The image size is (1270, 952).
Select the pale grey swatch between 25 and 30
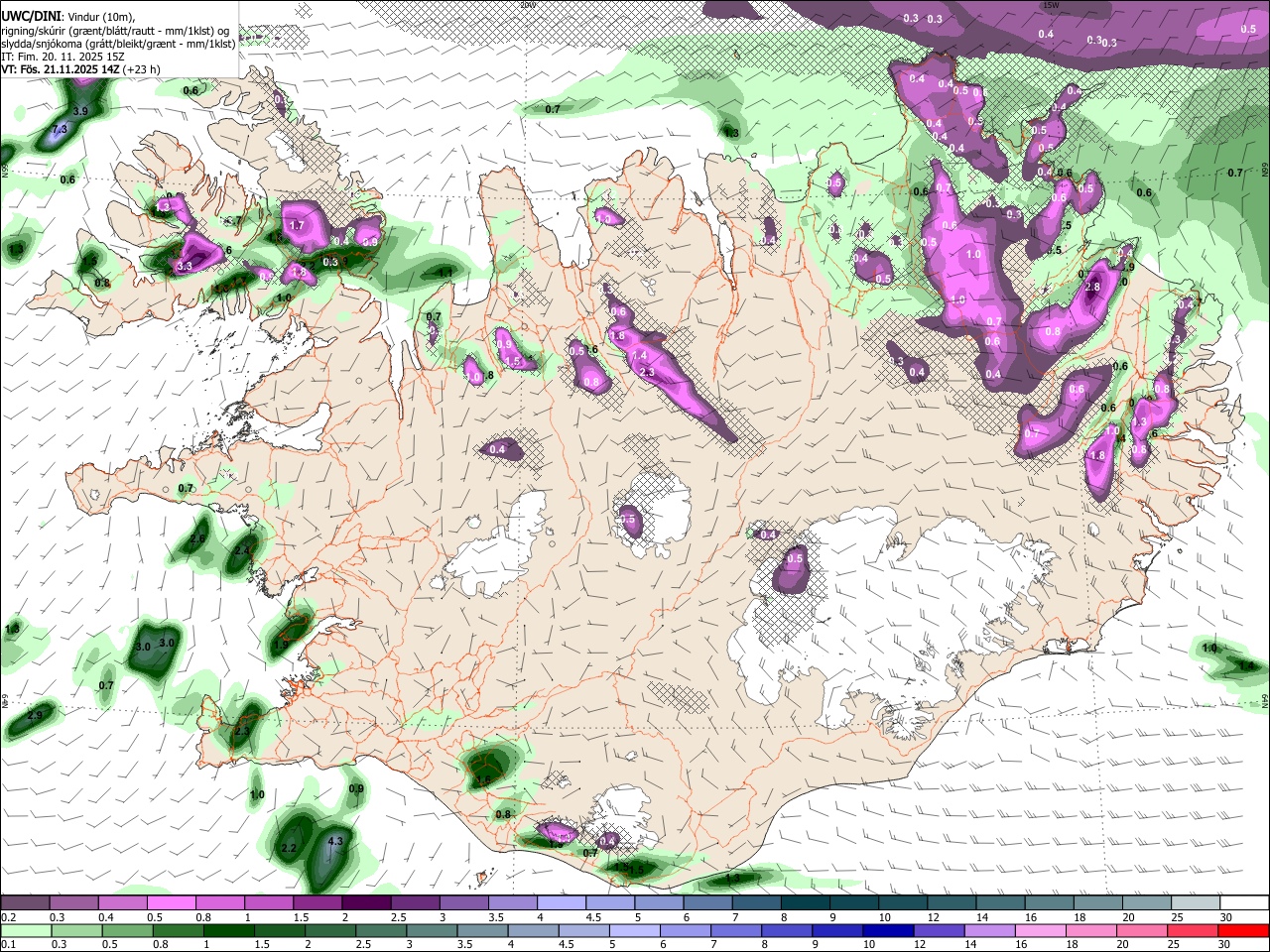pyautogui.click(x=1196, y=902)
